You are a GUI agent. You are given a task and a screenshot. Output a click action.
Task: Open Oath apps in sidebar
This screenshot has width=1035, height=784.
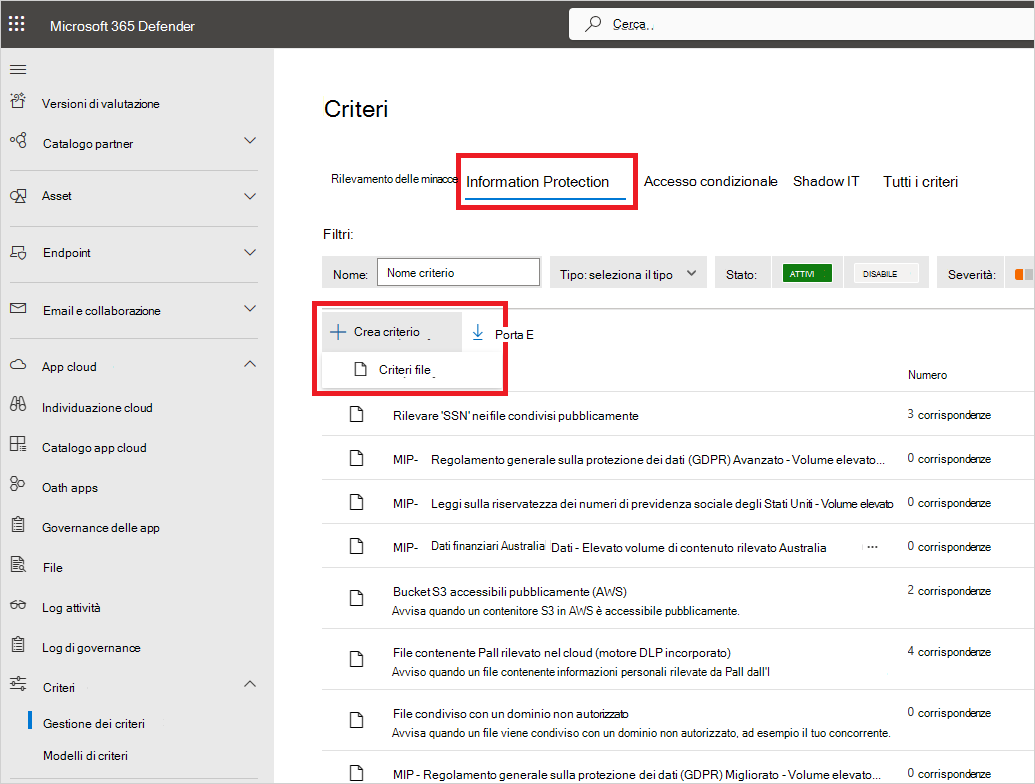[70, 488]
